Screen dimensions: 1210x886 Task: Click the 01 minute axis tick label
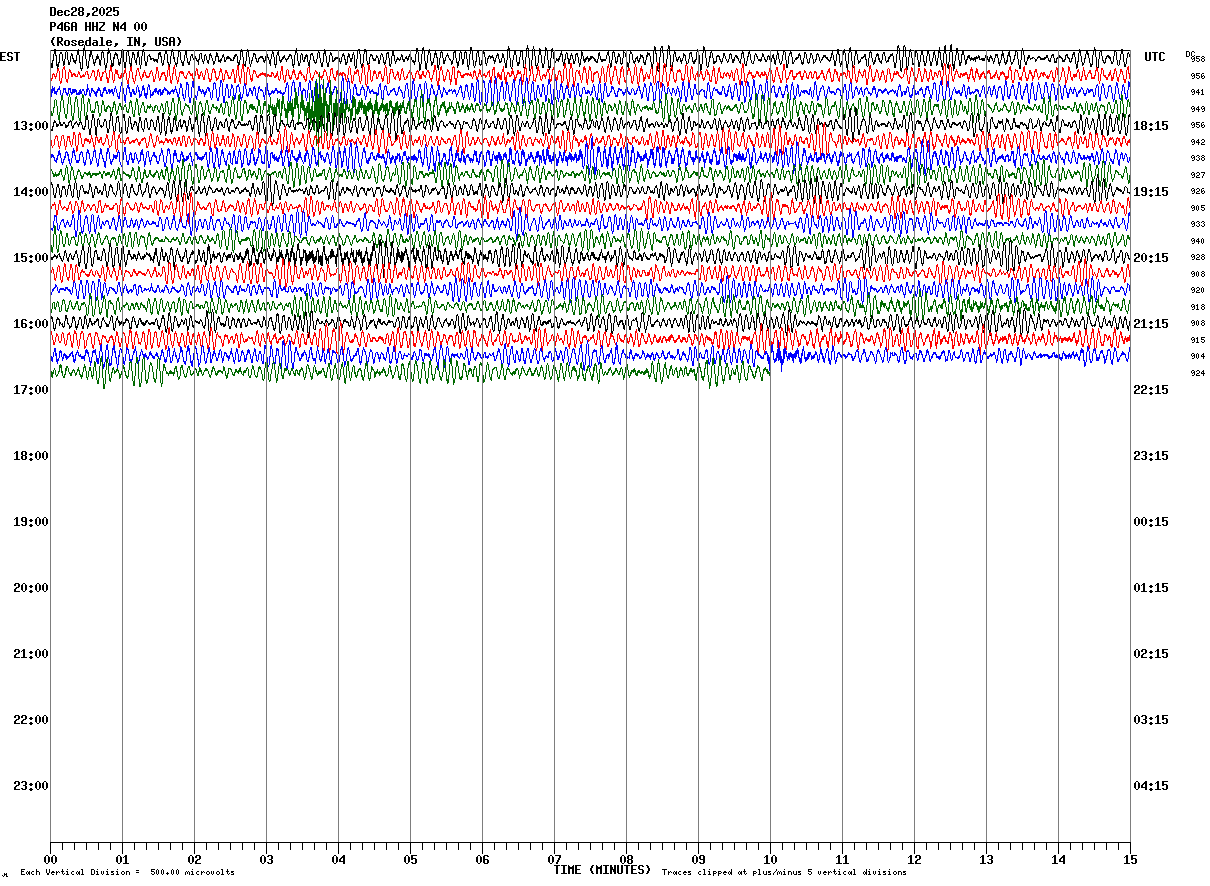coord(122,859)
